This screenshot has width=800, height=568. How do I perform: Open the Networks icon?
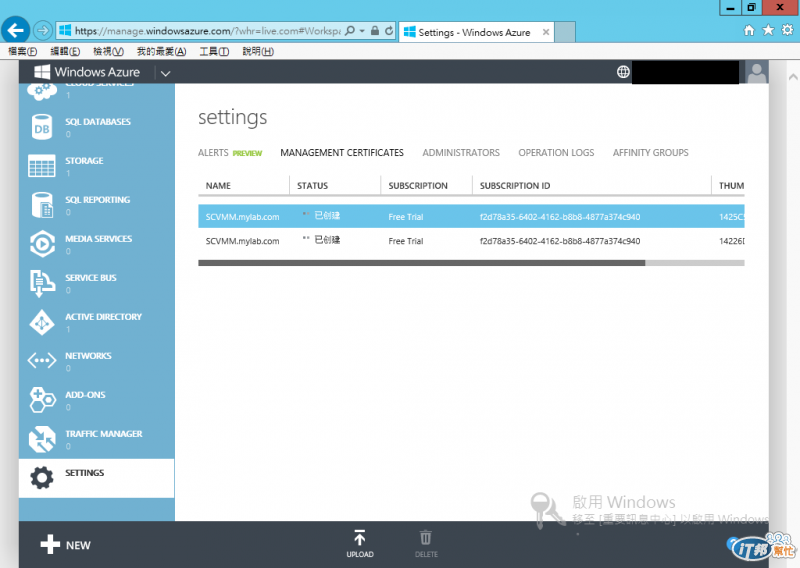click(x=42, y=361)
